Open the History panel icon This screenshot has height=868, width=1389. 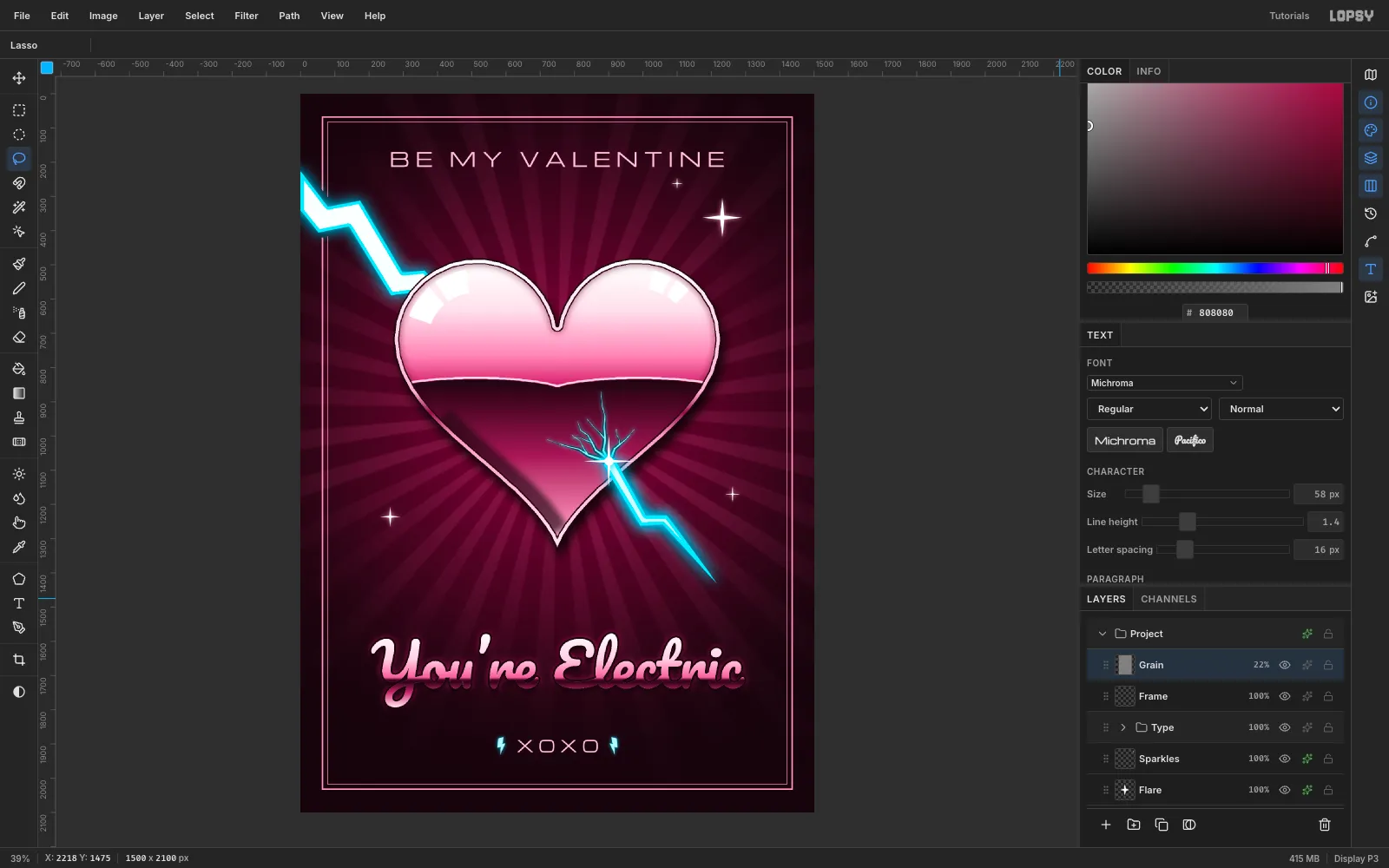(x=1371, y=214)
